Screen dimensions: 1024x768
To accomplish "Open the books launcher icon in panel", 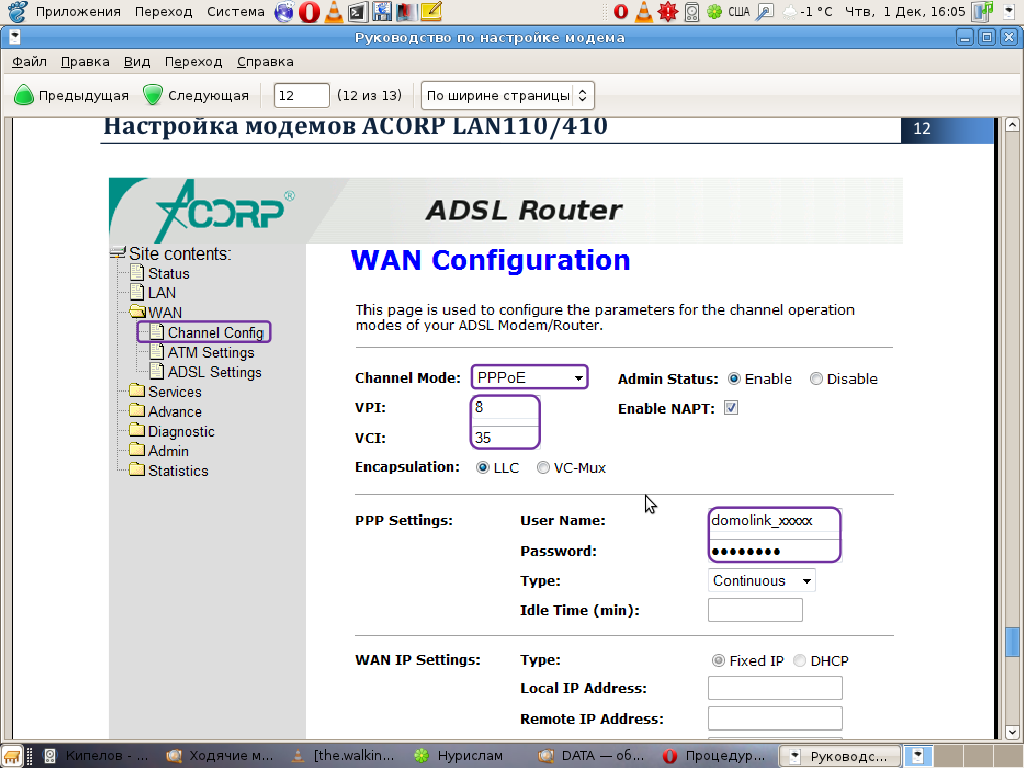I will (406, 12).
